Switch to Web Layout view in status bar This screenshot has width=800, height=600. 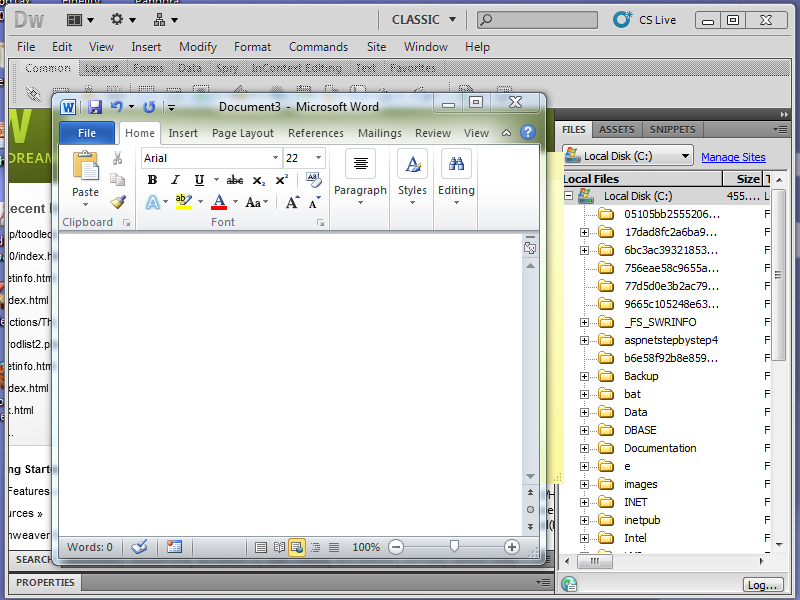tap(297, 547)
